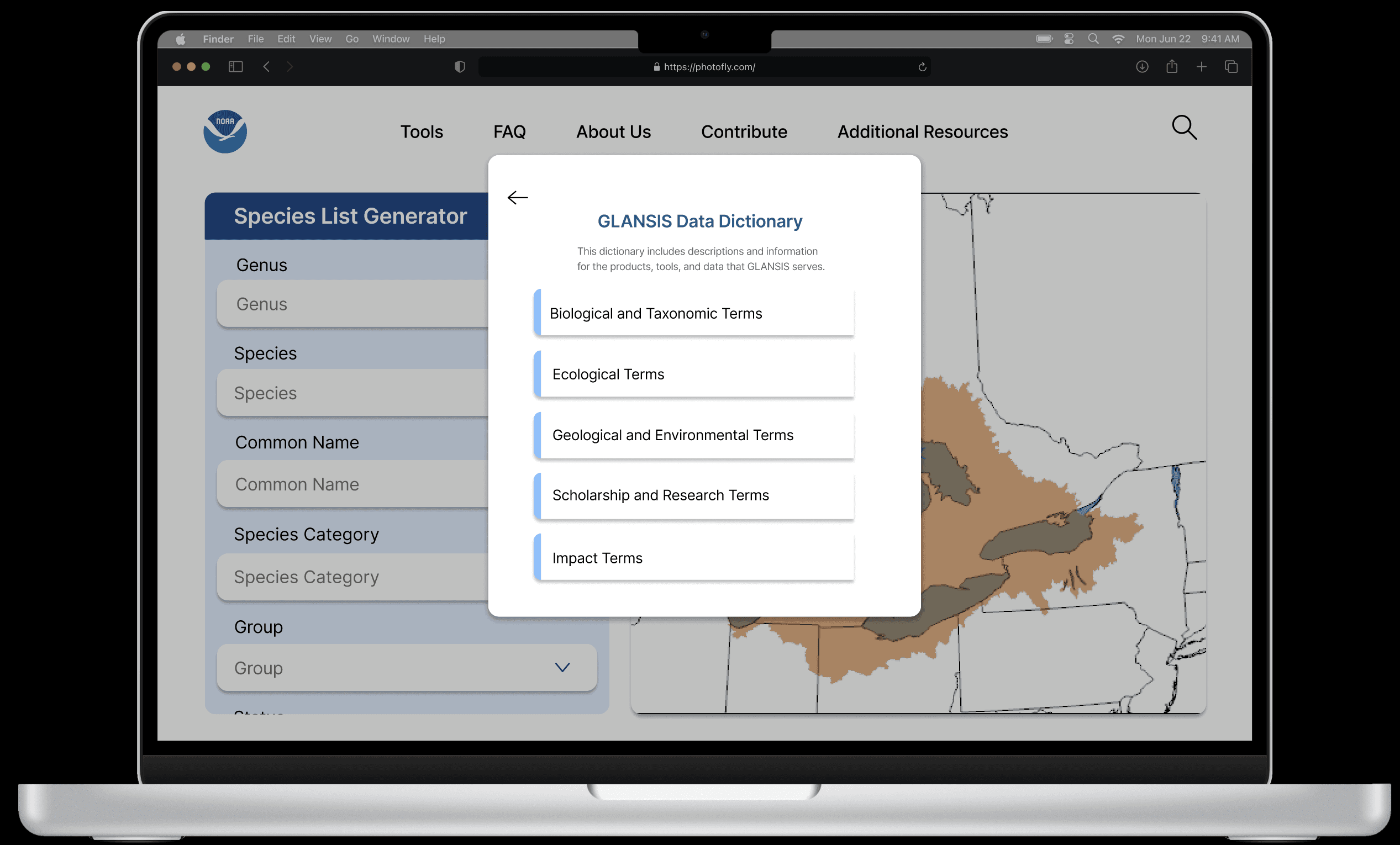Click the privacy shield icon
This screenshot has height=845, width=1400.
(x=460, y=67)
